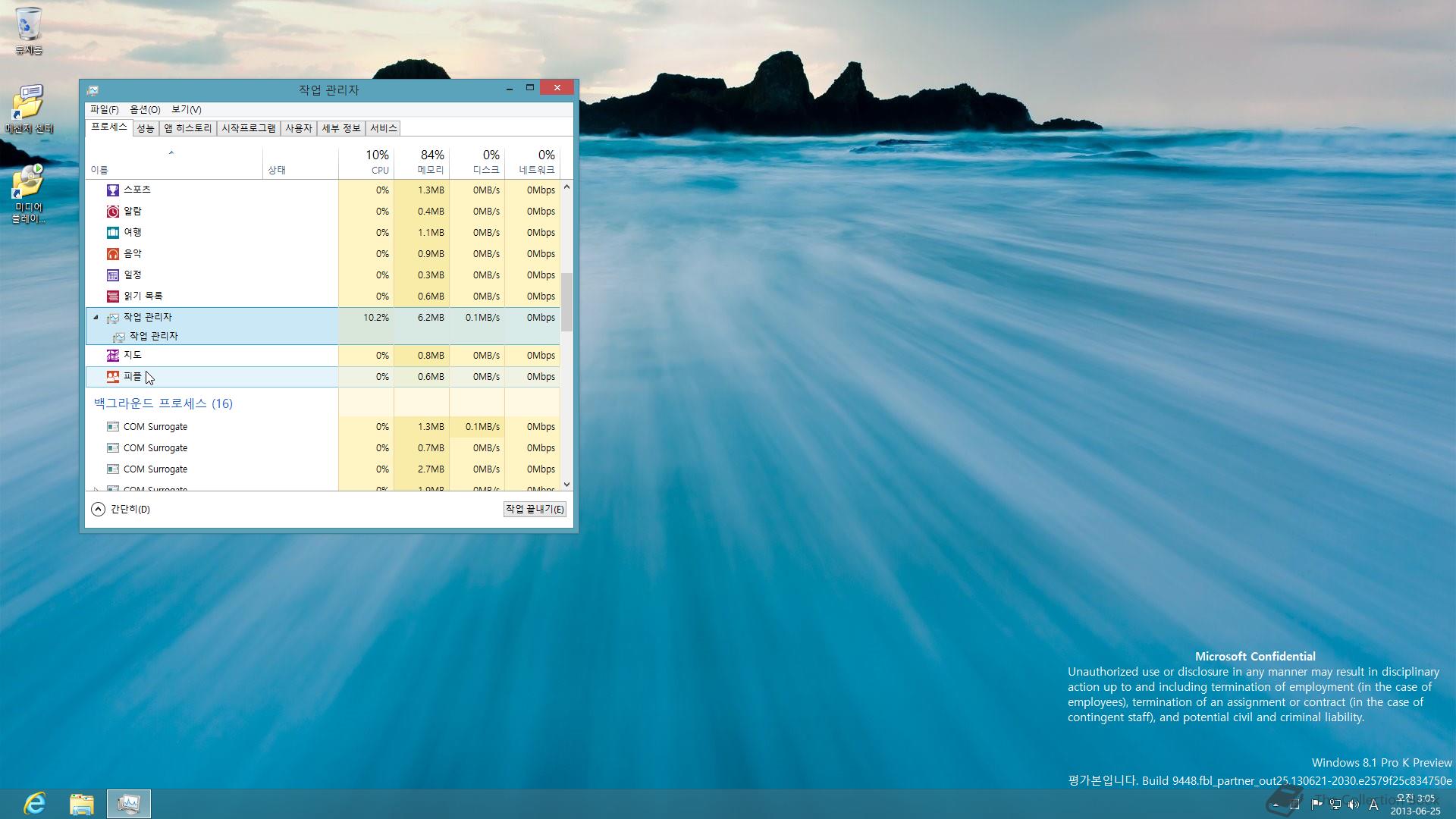Click the parent 작업 관리자 process icon
The image size is (1456, 819).
pos(113,318)
